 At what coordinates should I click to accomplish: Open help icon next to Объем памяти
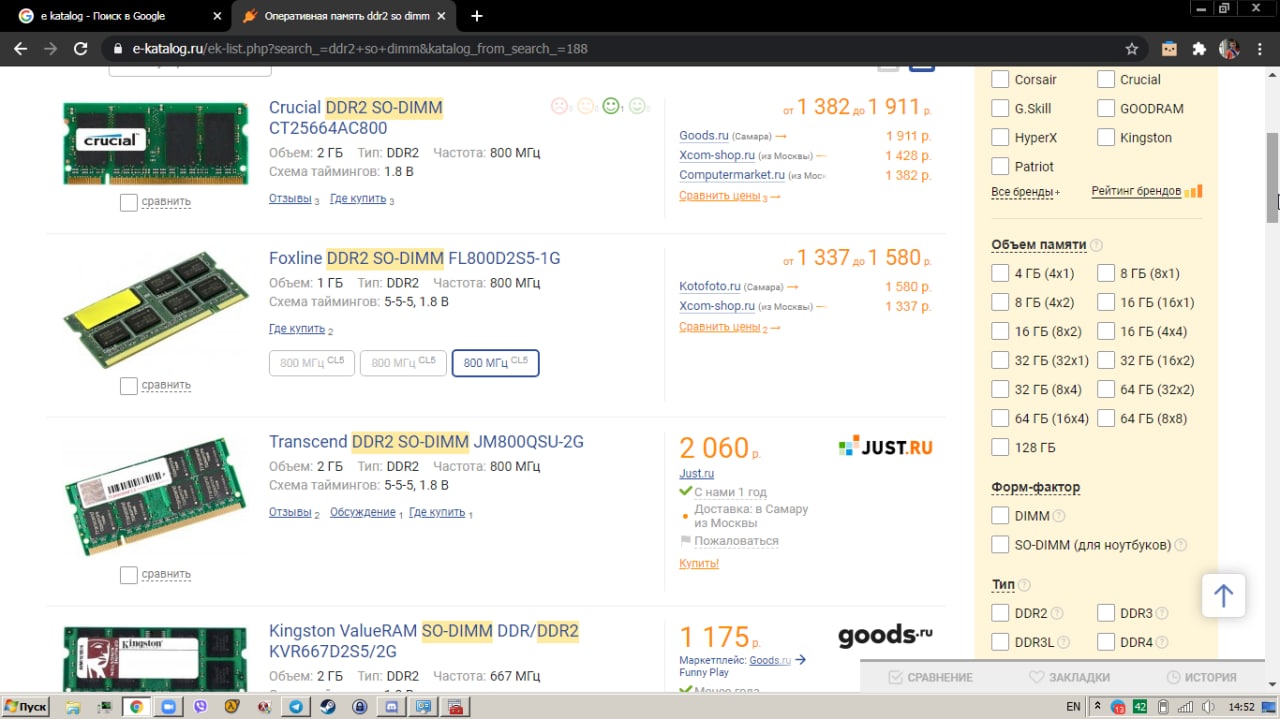pyautogui.click(x=1096, y=245)
